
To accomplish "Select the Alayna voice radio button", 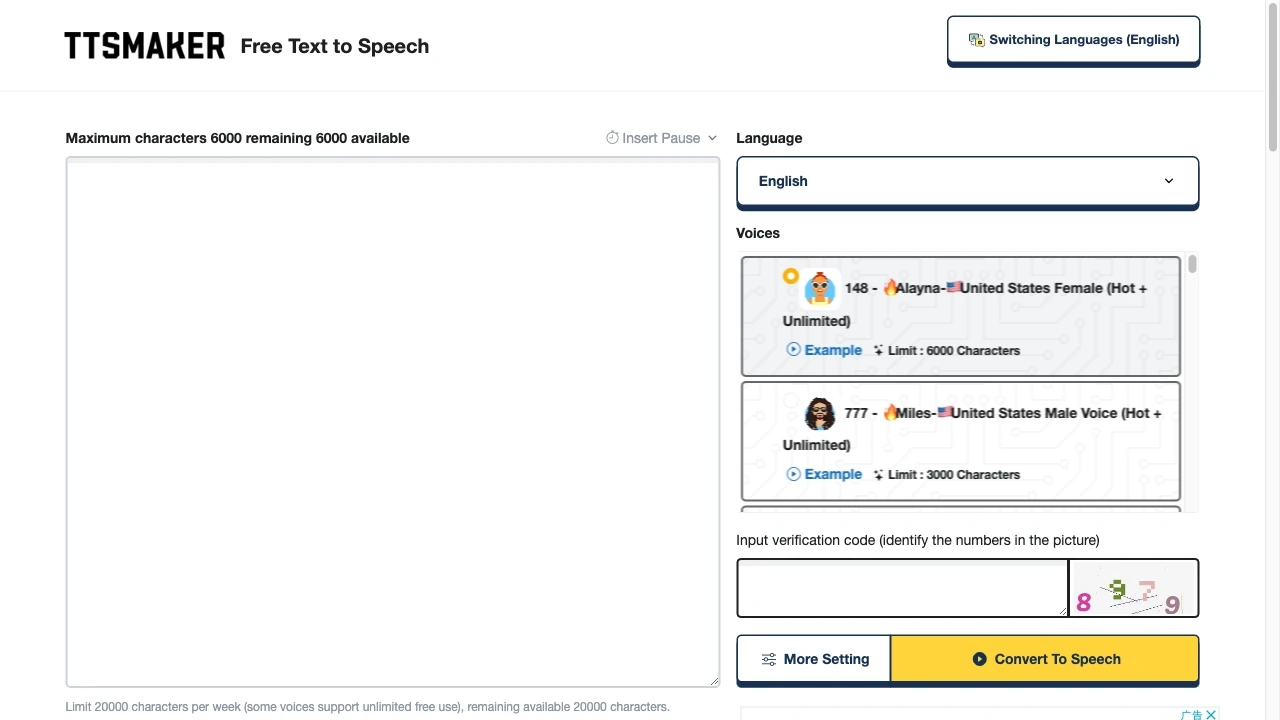I will [x=791, y=276].
